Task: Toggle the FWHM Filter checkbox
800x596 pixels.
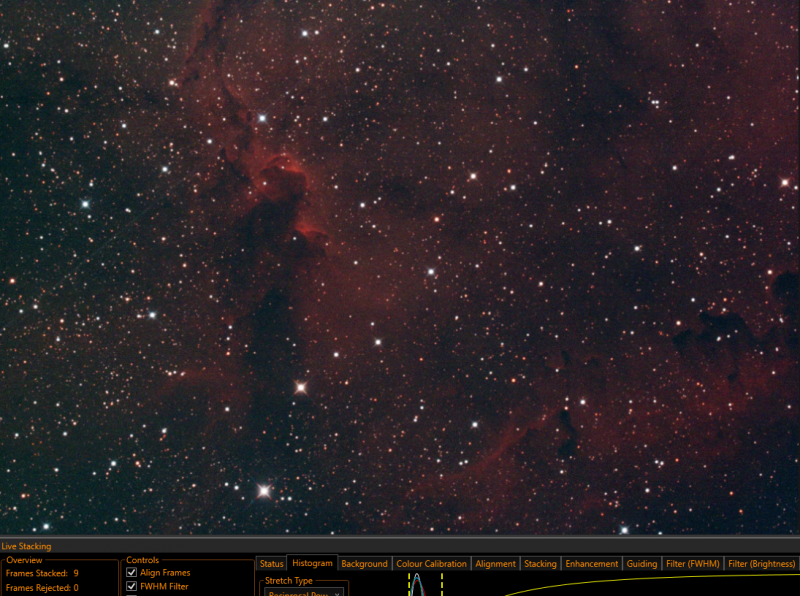Action: (131, 586)
